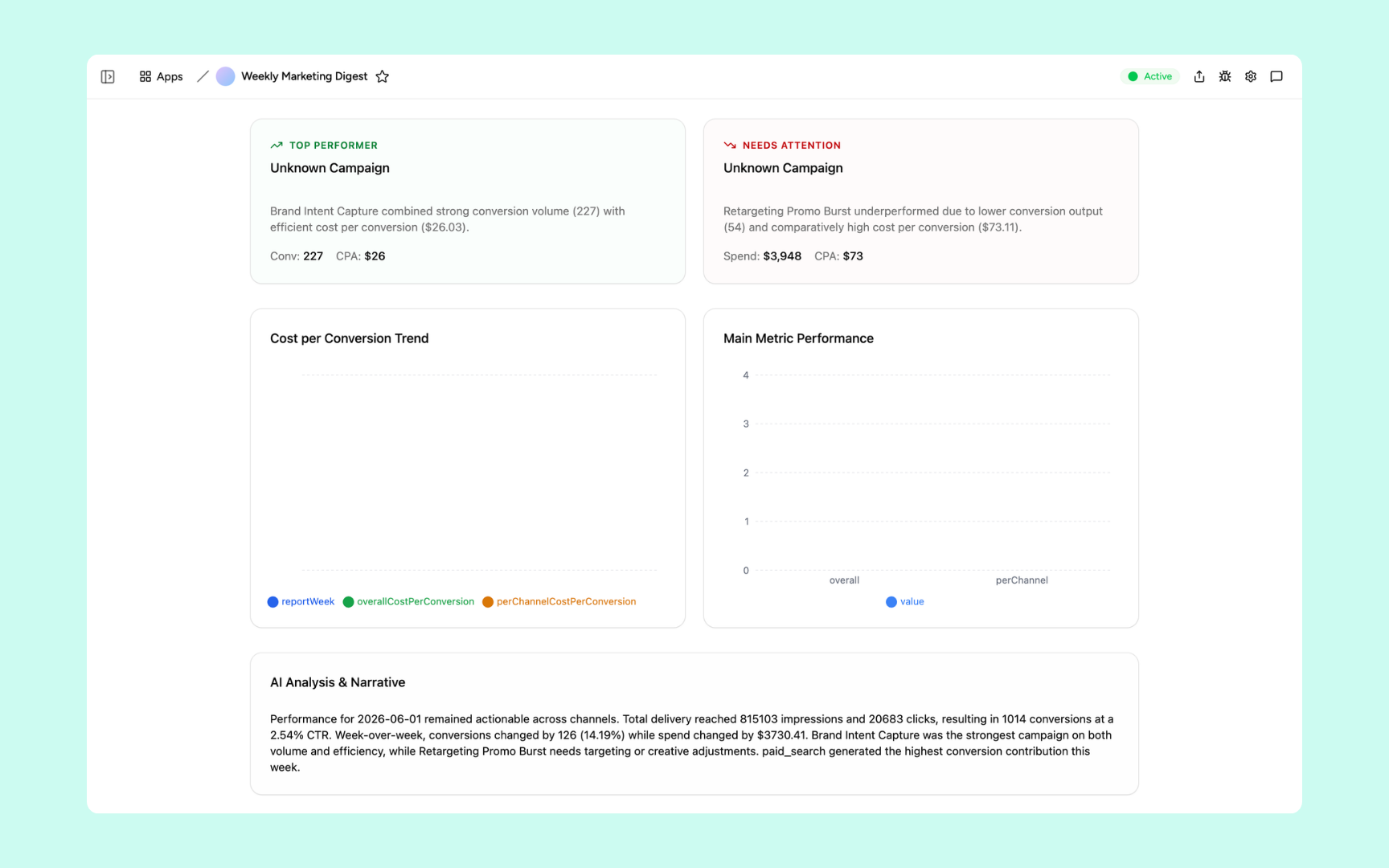
Task: Click the reportWeek legend label
Action: click(308, 602)
